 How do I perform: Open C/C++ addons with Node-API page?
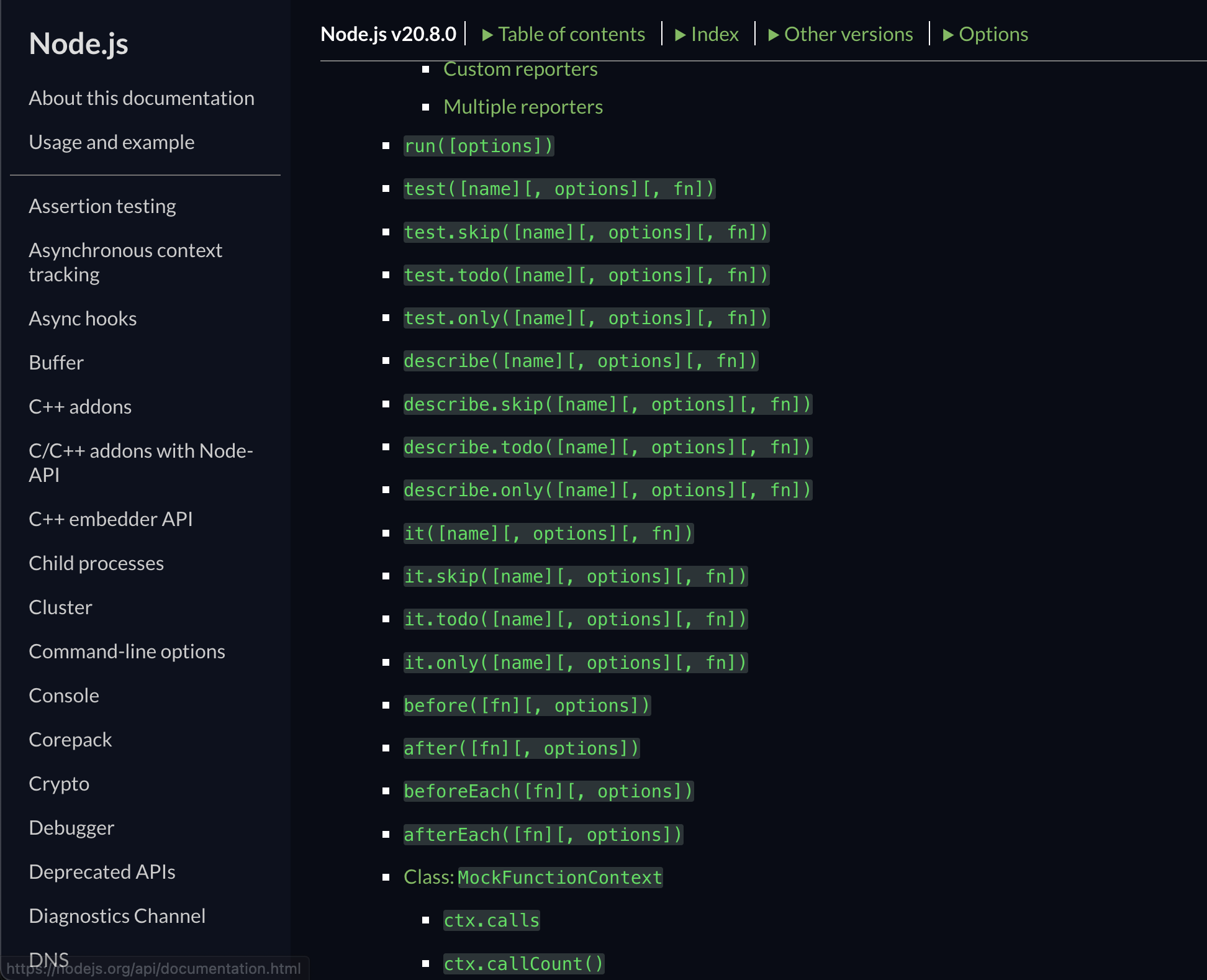coord(141,463)
